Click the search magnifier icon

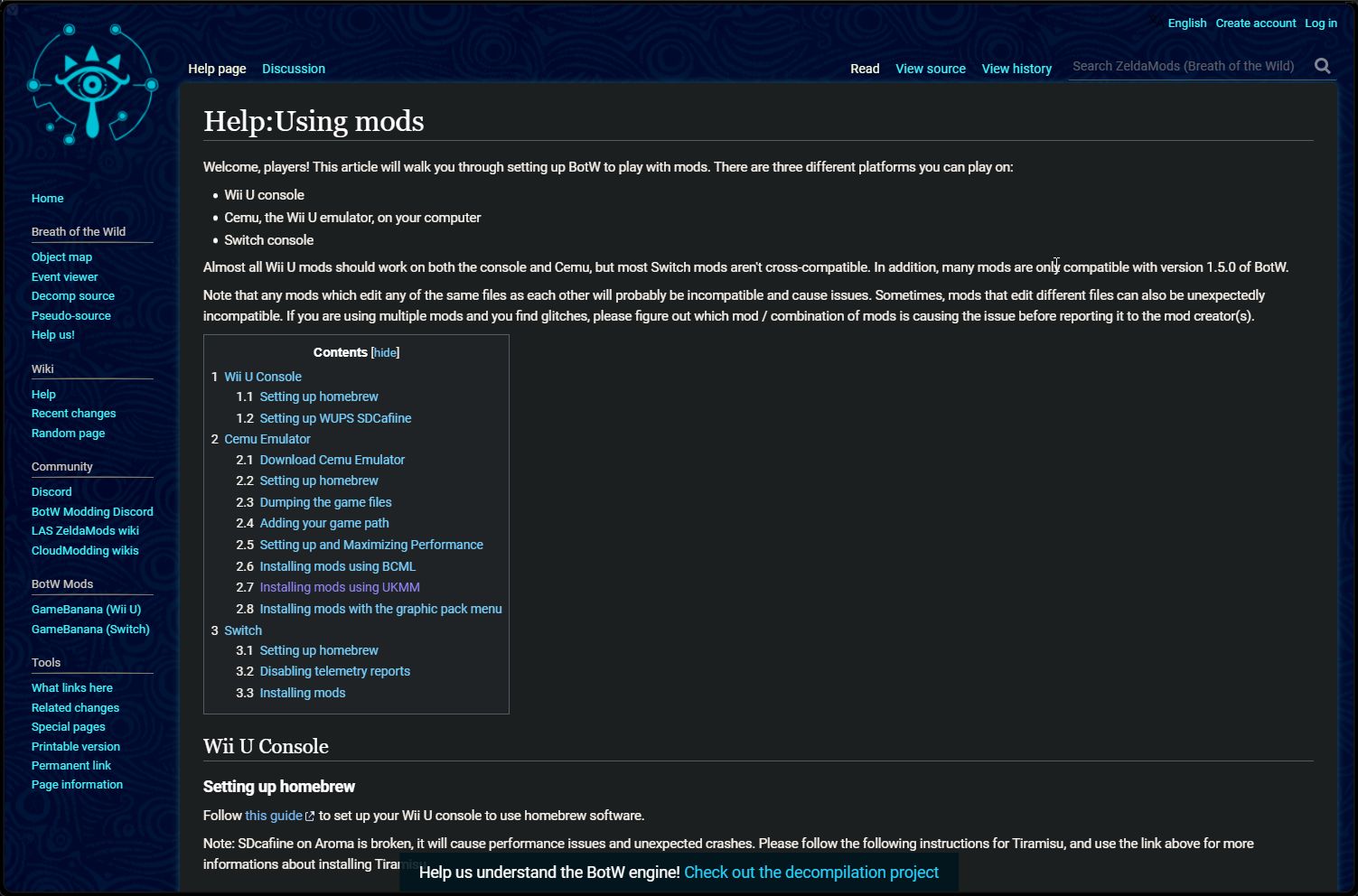(1323, 66)
